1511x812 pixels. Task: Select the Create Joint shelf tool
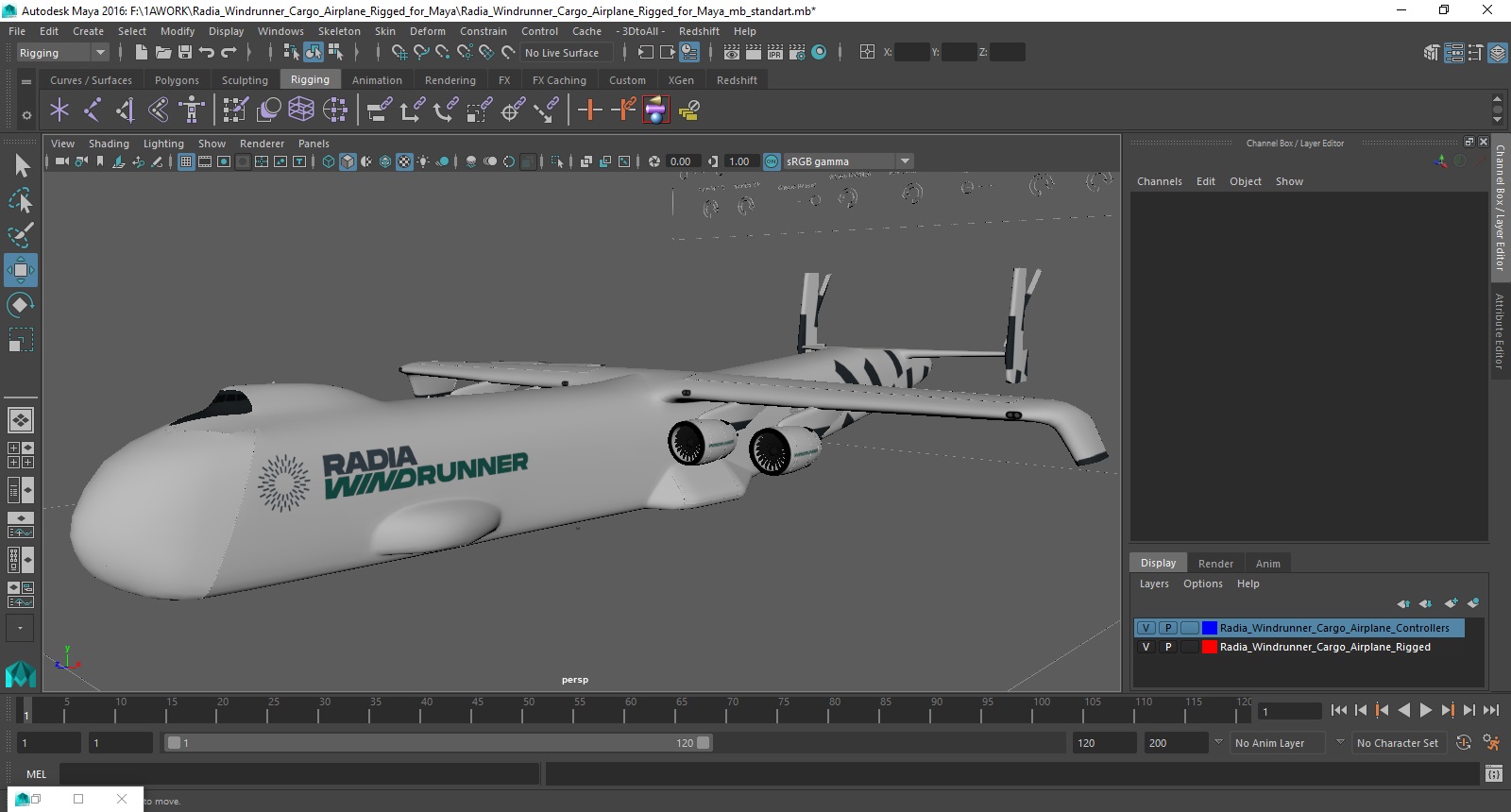(92, 110)
